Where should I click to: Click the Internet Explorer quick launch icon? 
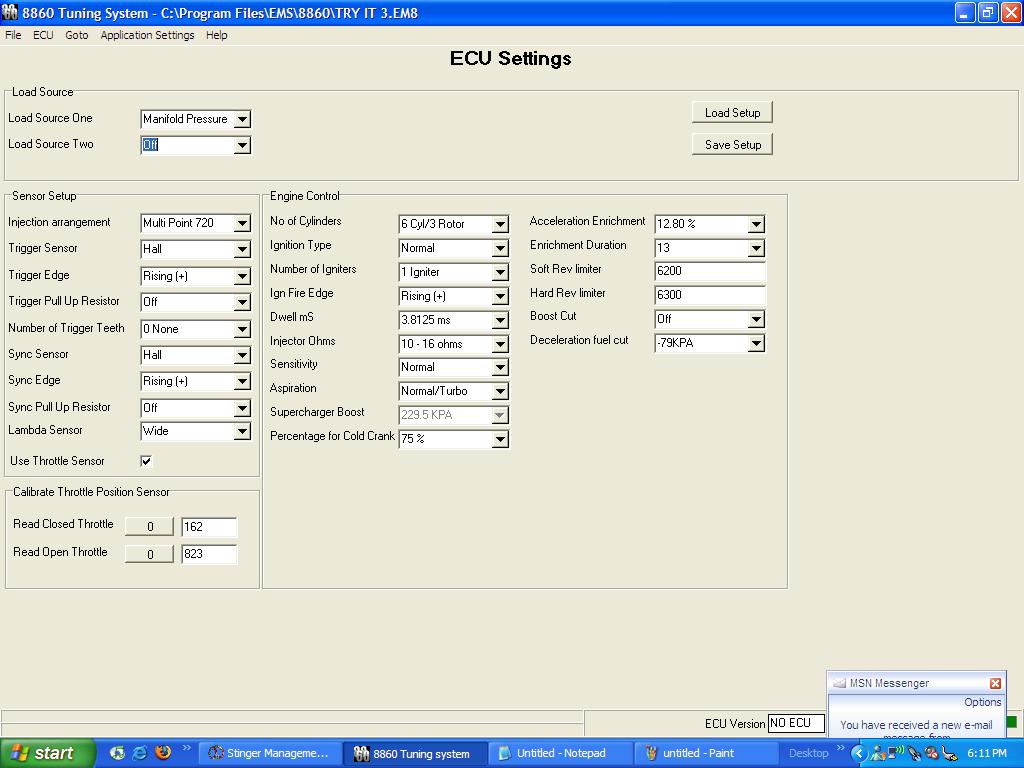click(x=140, y=753)
